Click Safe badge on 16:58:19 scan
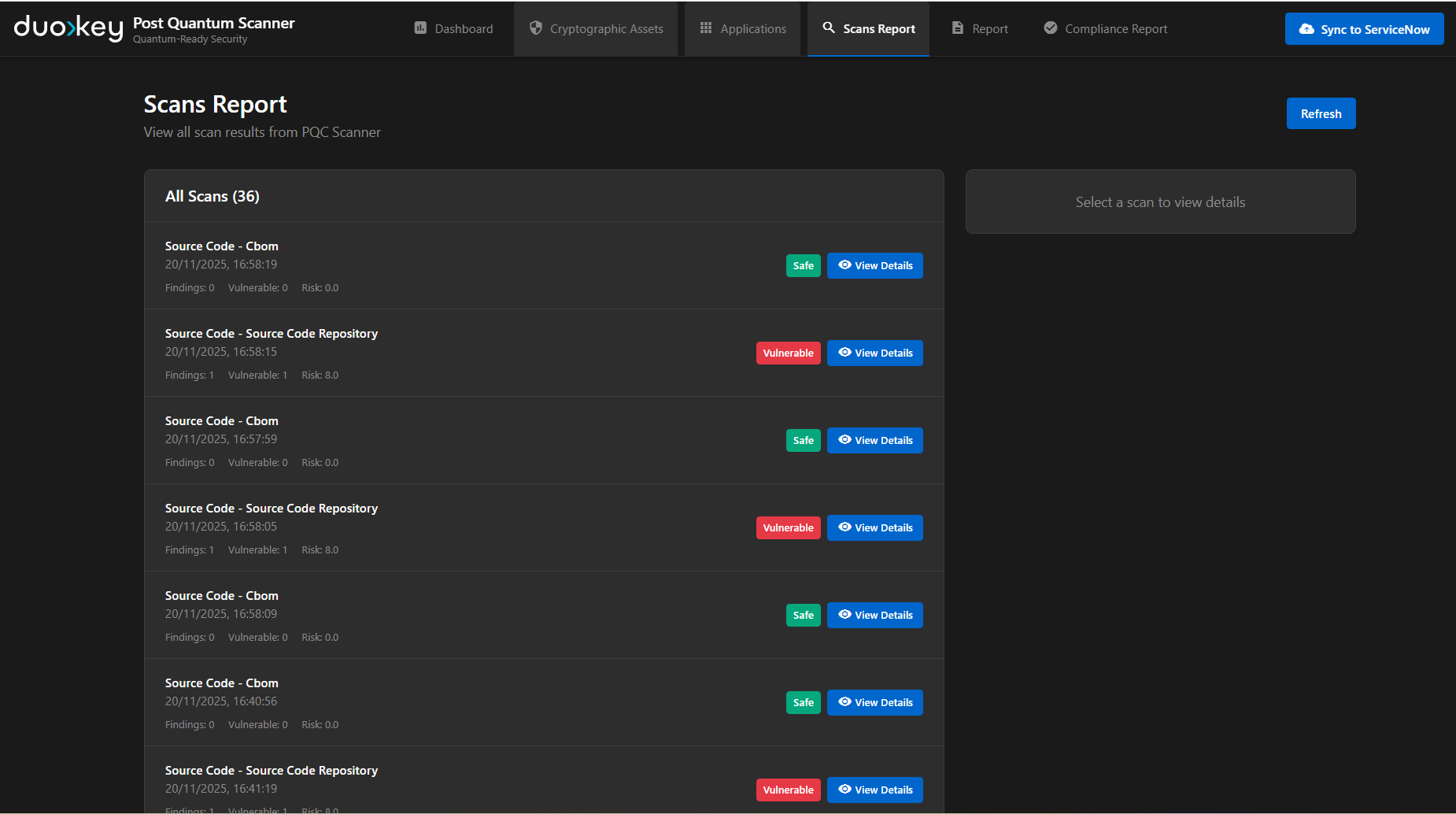The height and width of the screenshot is (814, 1456). 803,265
